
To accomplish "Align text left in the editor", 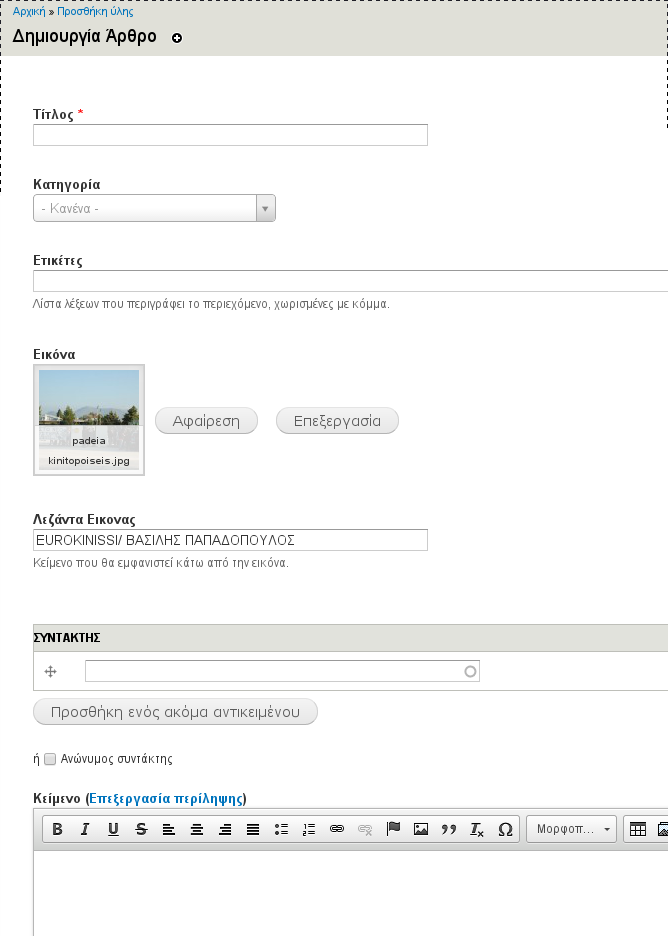I will 169,829.
